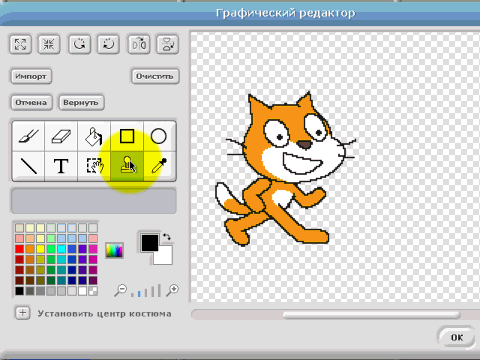
Task: Zoom in with plus magnifier
Action: point(173,290)
